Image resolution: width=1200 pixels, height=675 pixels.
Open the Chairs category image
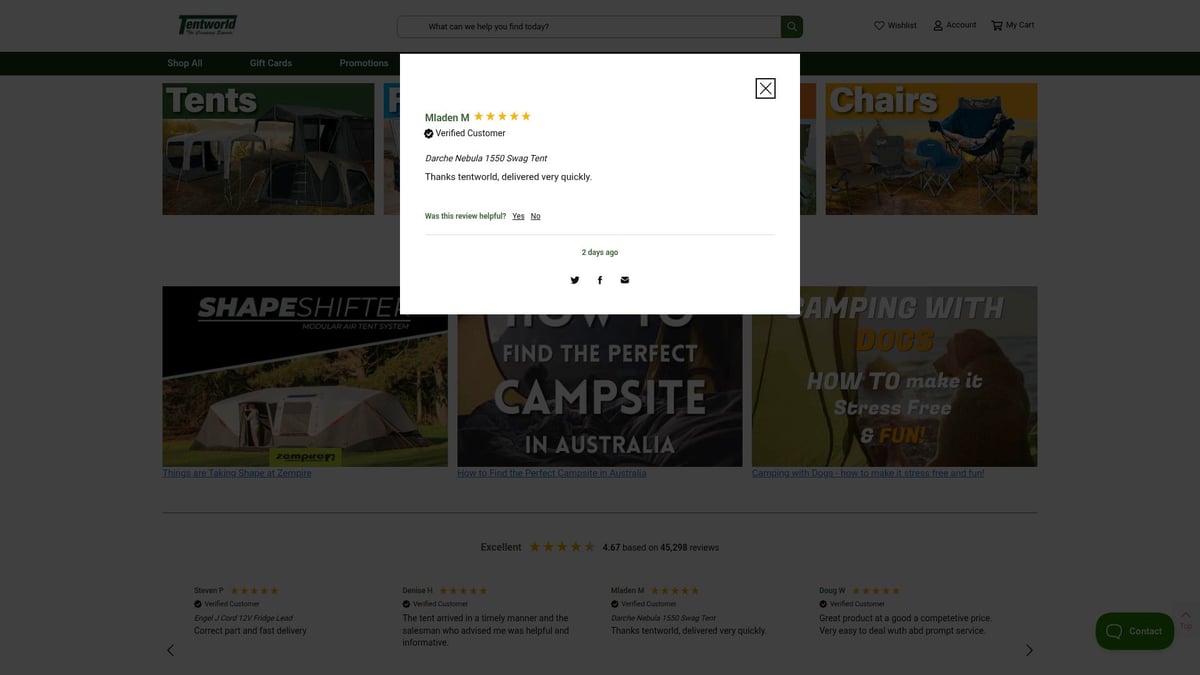tap(930, 149)
